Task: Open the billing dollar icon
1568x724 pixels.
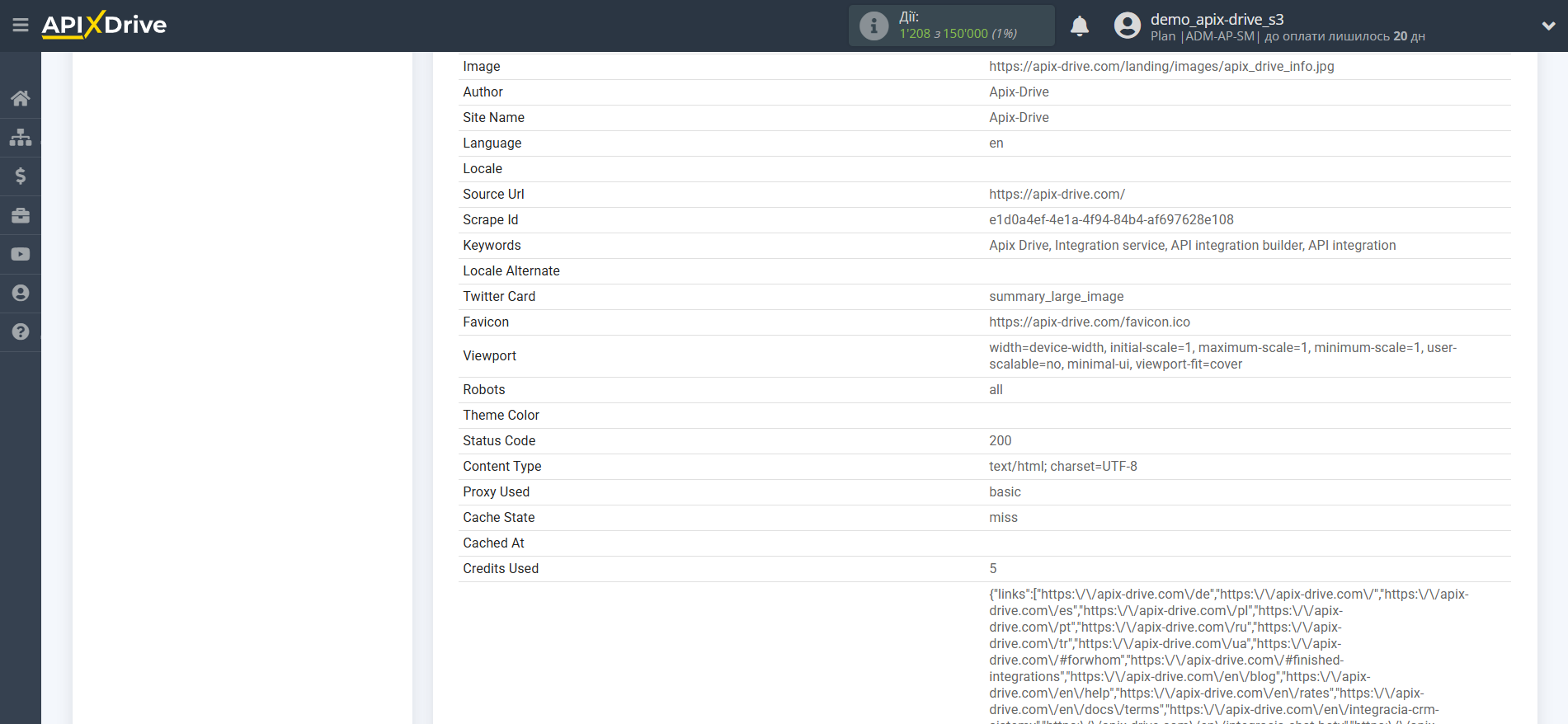Action: 21,176
